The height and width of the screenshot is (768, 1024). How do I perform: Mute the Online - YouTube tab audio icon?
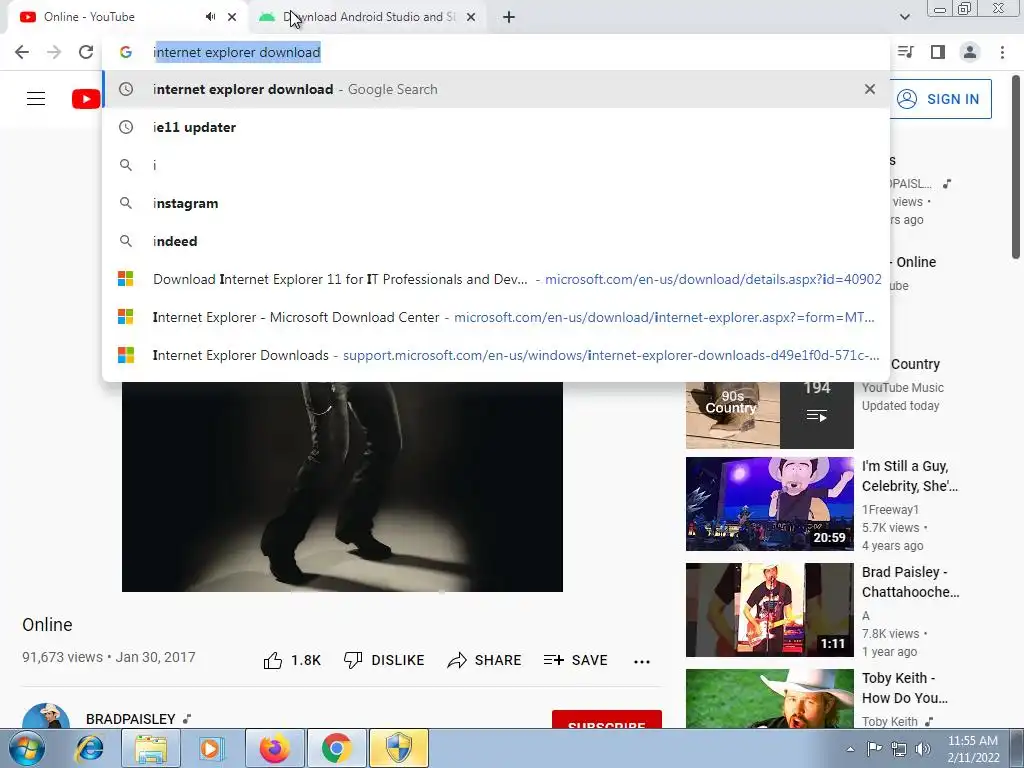tap(210, 17)
